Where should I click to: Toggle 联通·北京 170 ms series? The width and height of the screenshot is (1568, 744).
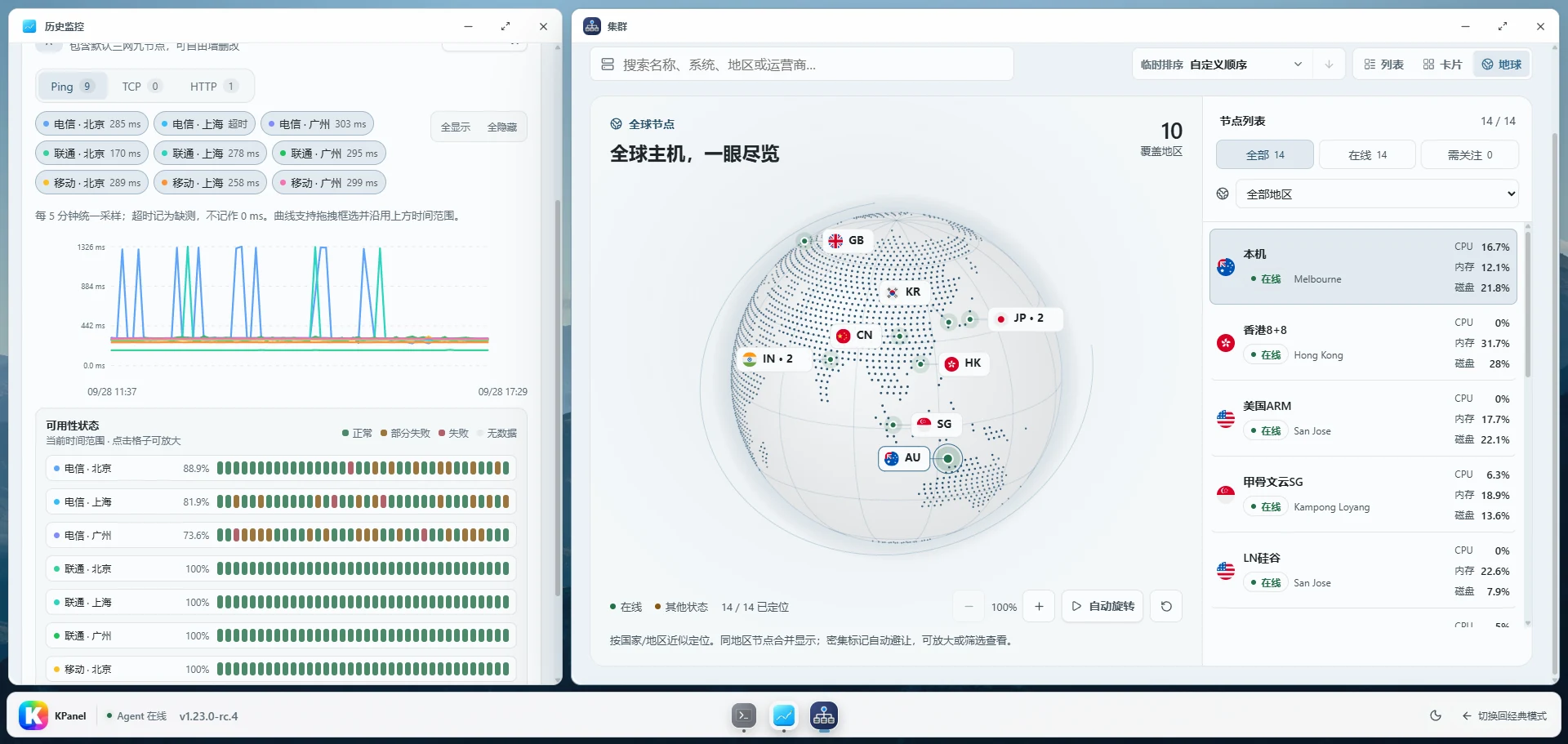[x=91, y=154]
